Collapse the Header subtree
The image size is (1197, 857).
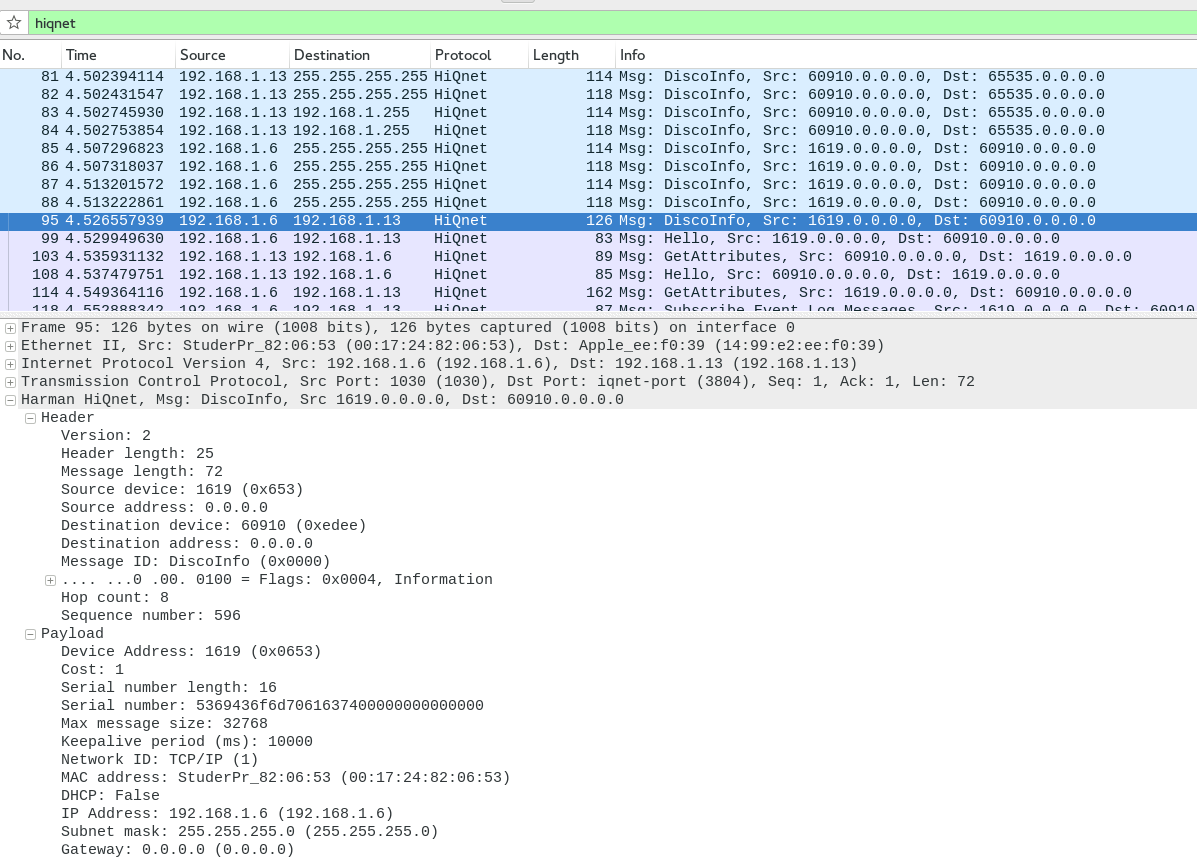click(x=30, y=418)
